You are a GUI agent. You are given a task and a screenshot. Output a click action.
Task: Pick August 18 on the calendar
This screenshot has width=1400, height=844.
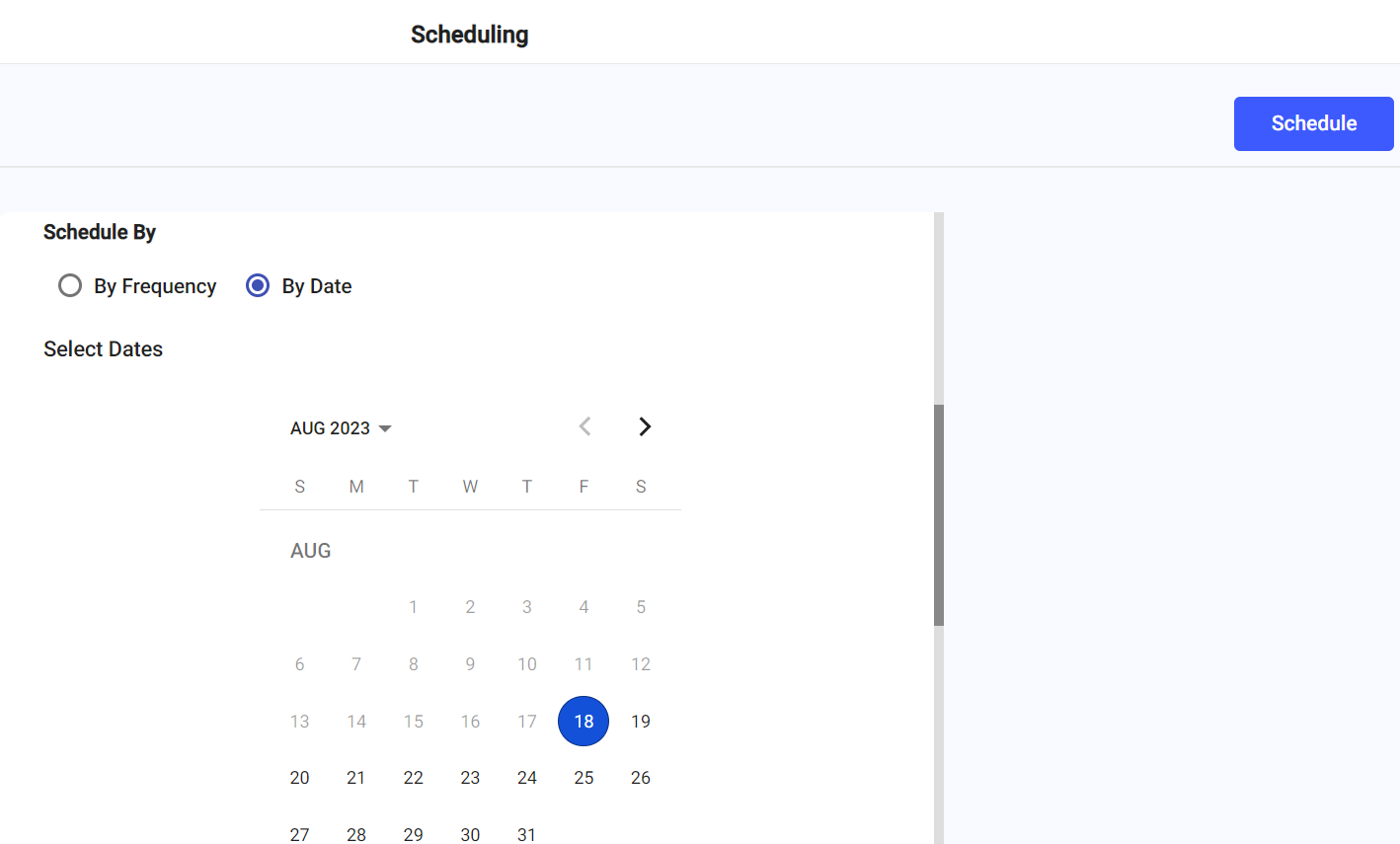click(583, 722)
